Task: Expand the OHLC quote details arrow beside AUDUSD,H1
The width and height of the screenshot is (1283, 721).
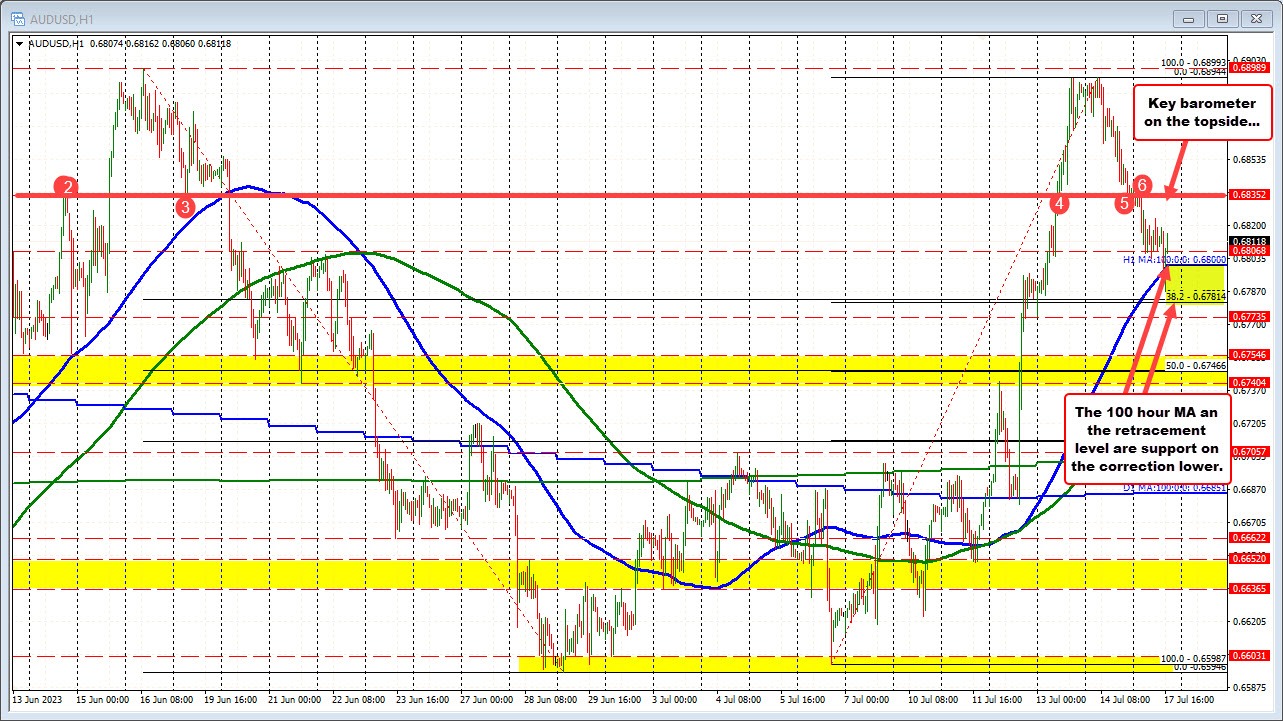Action: point(19,44)
